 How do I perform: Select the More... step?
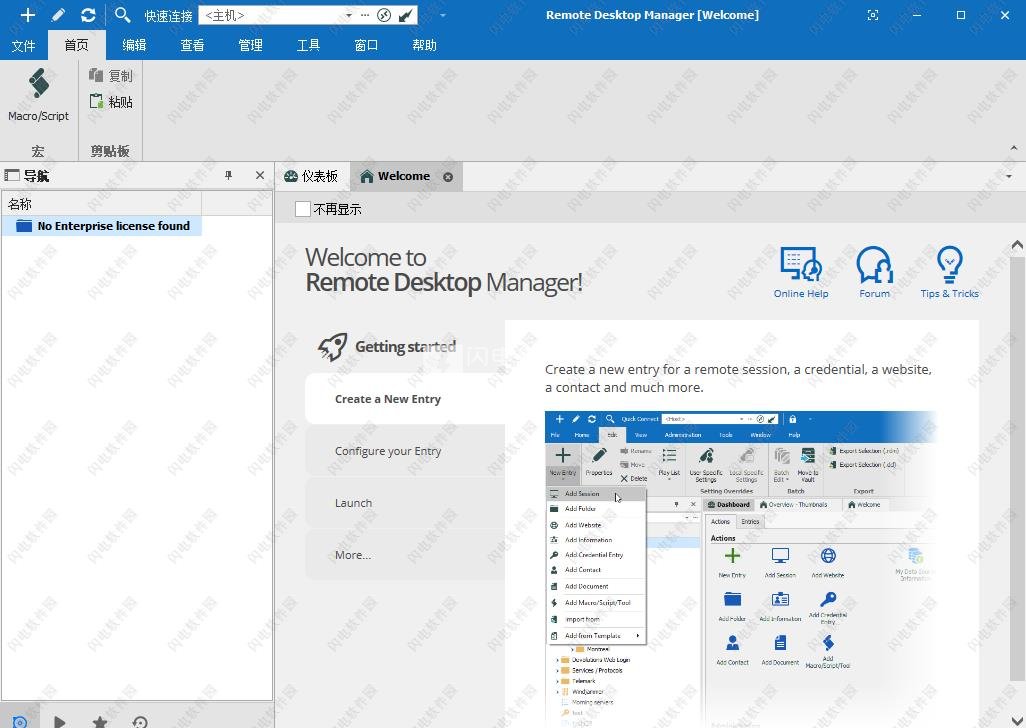coord(405,555)
